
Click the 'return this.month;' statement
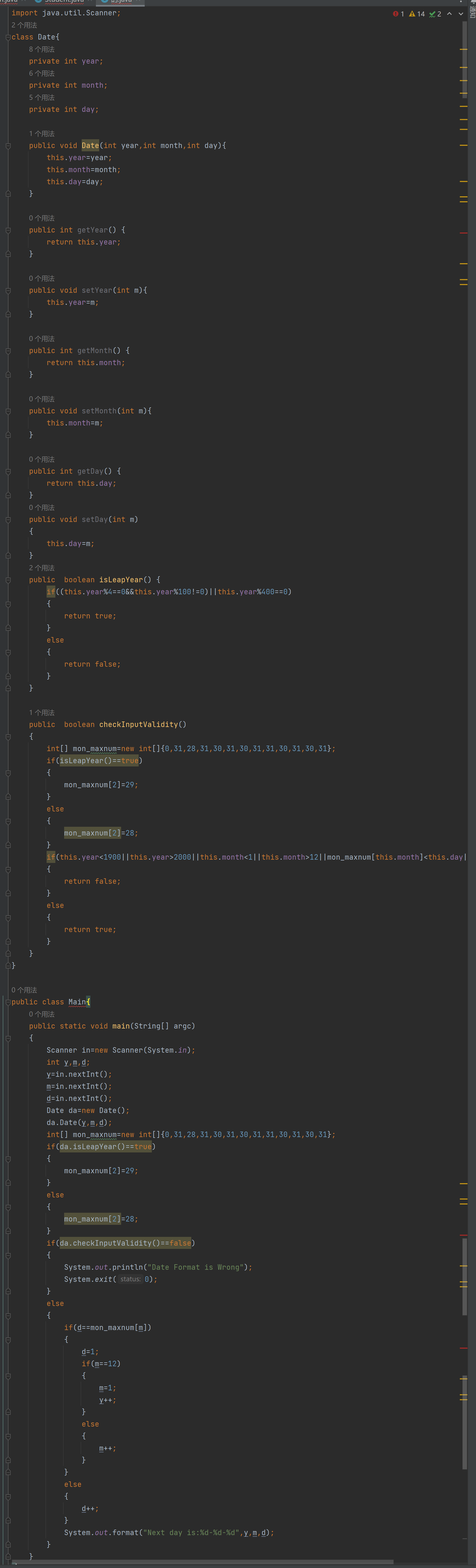point(86,363)
